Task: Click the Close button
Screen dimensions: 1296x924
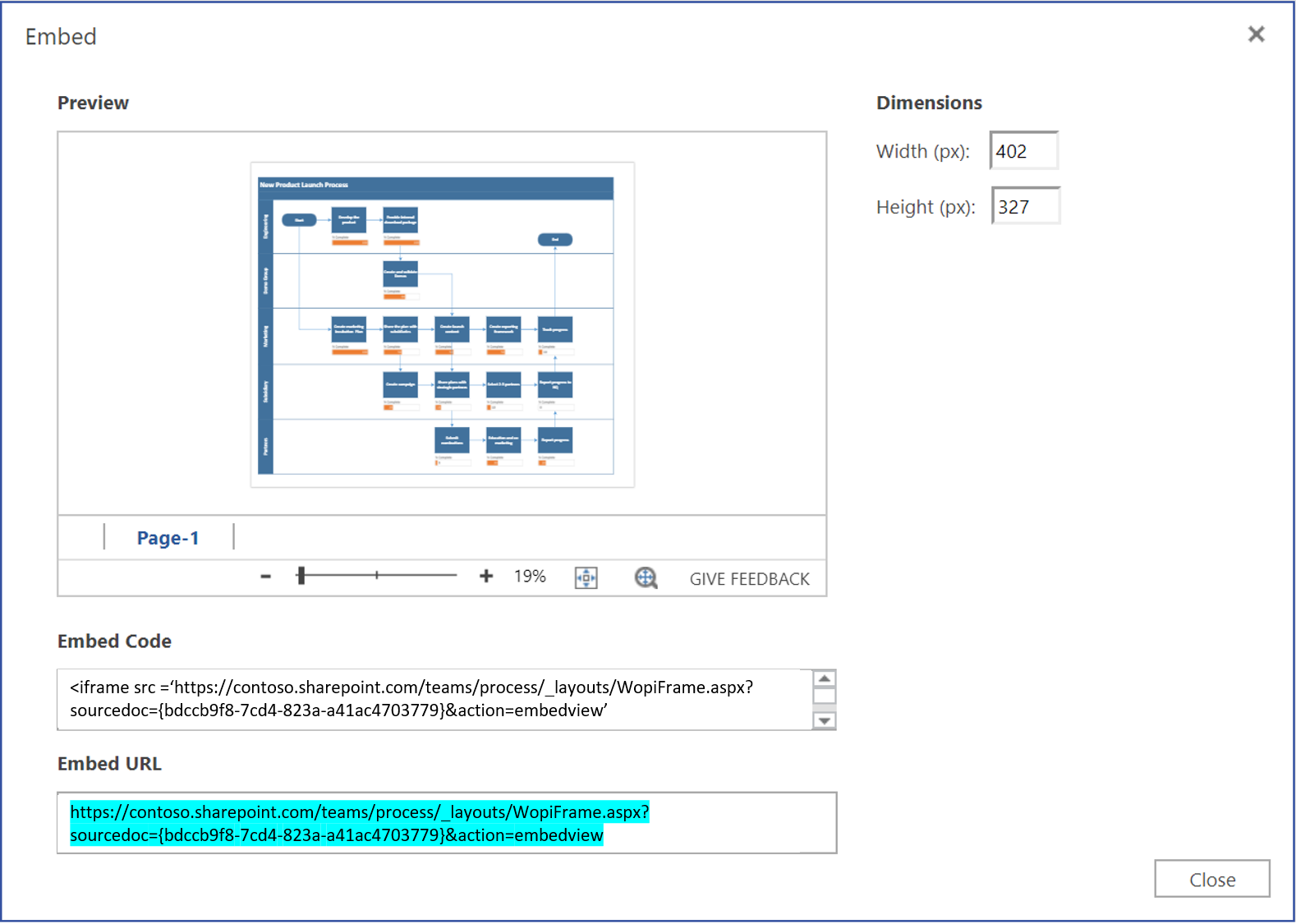Action: (1211, 879)
